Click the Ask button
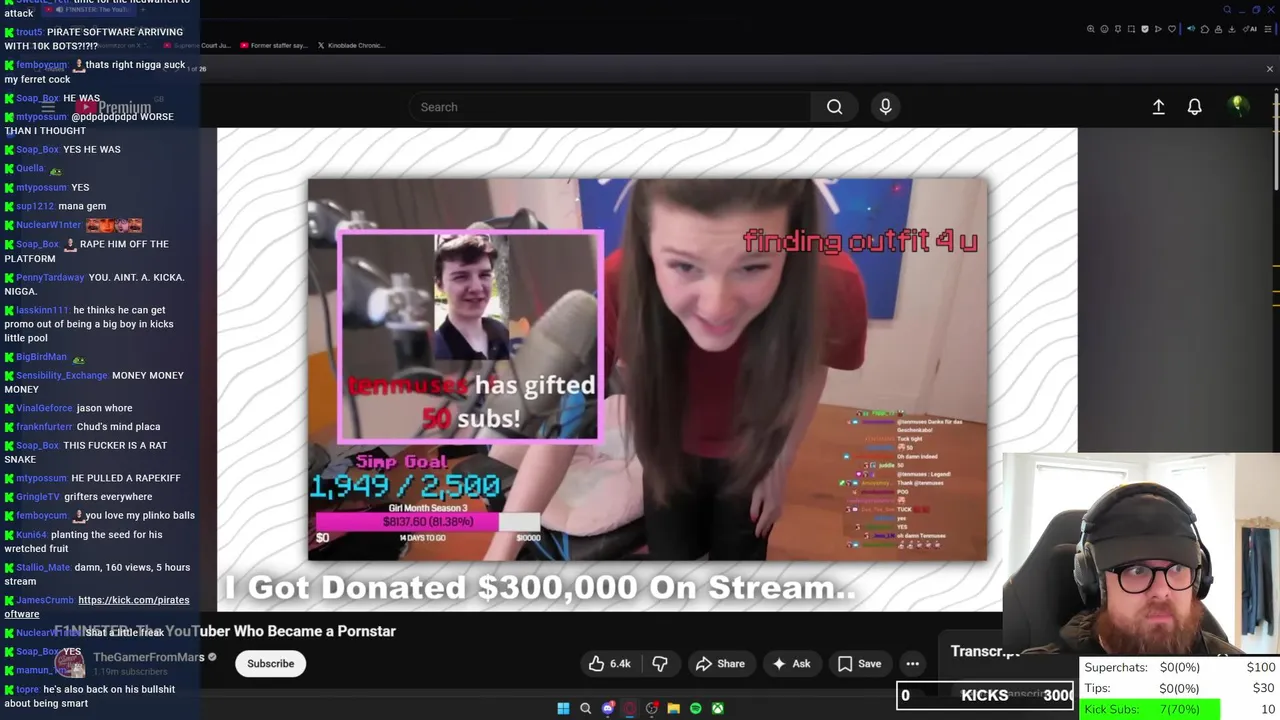 tap(791, 664)
